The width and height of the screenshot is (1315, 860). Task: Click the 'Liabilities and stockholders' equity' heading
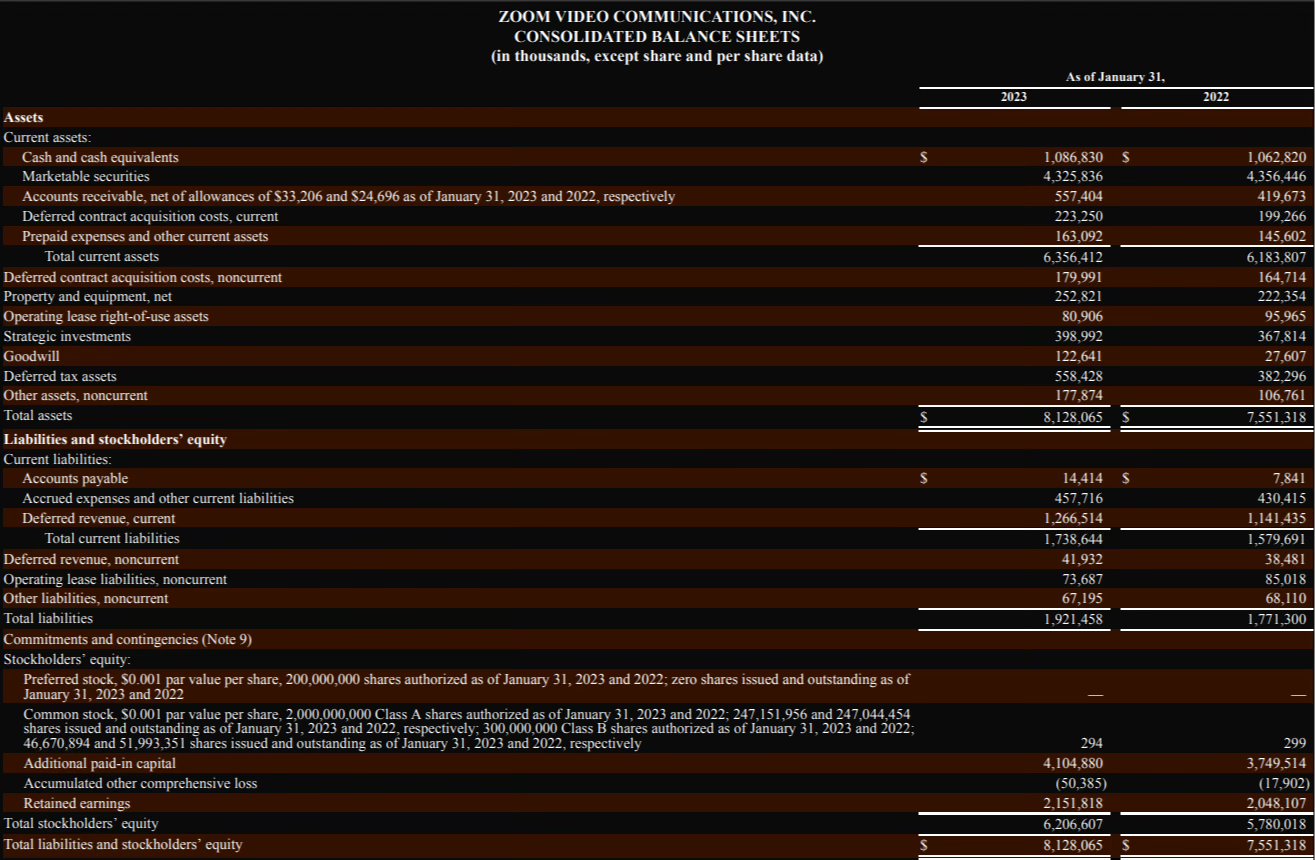115,439
